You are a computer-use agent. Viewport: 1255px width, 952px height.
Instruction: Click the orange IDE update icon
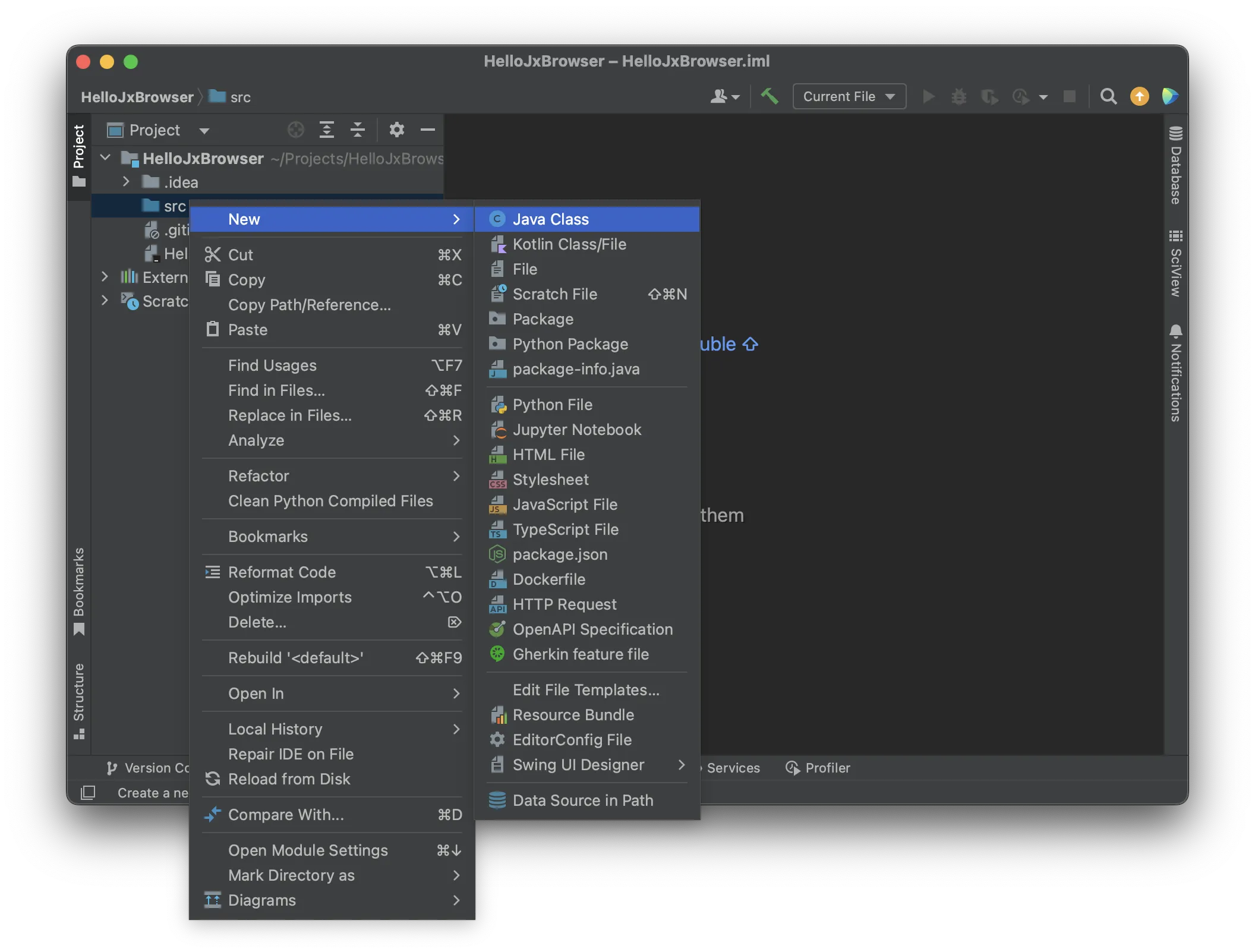[1139, 96]
